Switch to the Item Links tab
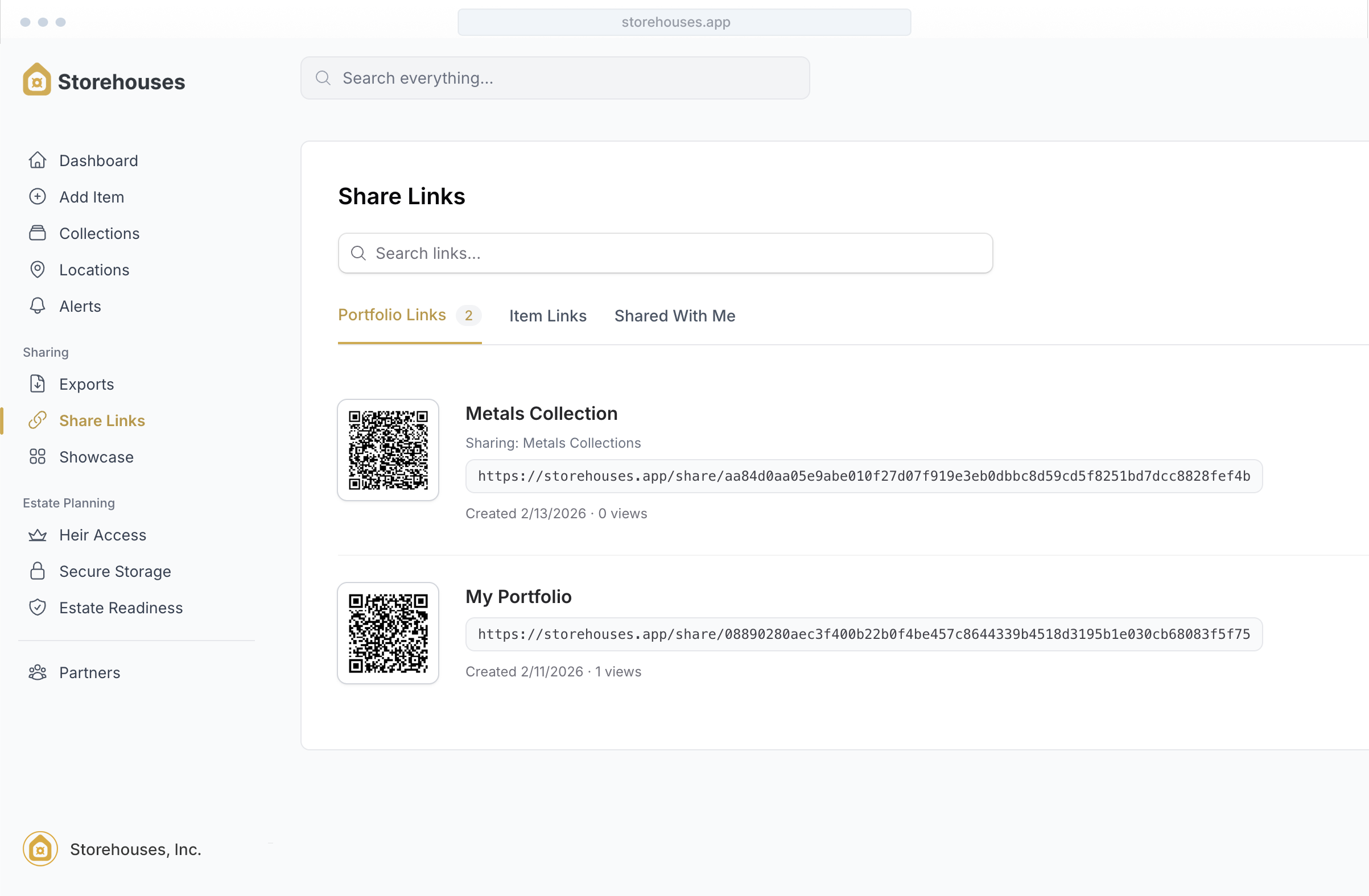 coord(547,316)
